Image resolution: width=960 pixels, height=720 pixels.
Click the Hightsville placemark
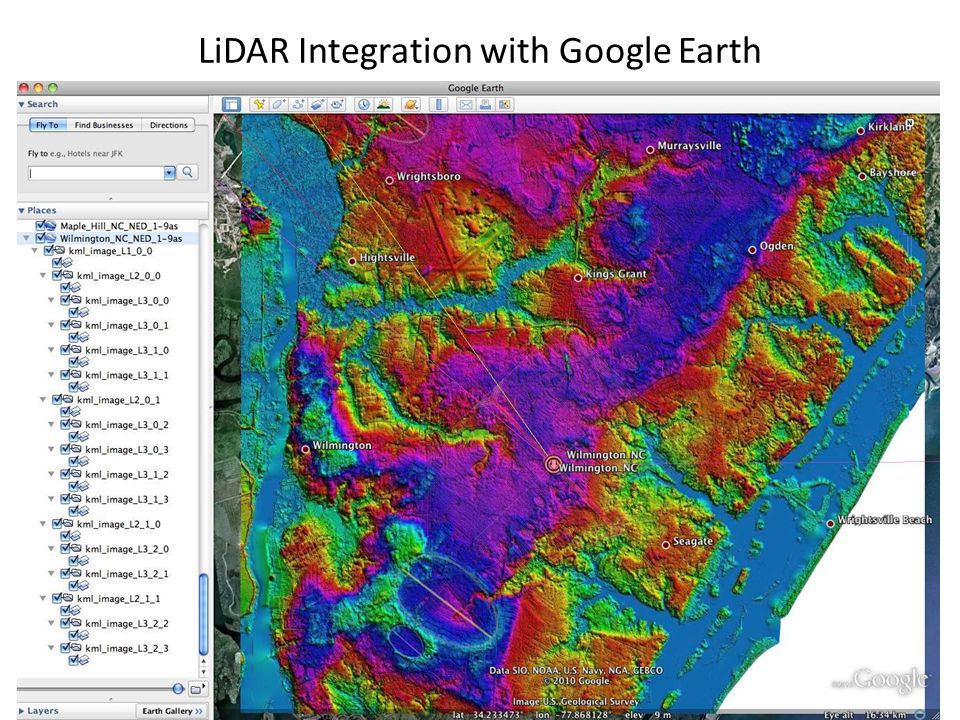[353, 261]
